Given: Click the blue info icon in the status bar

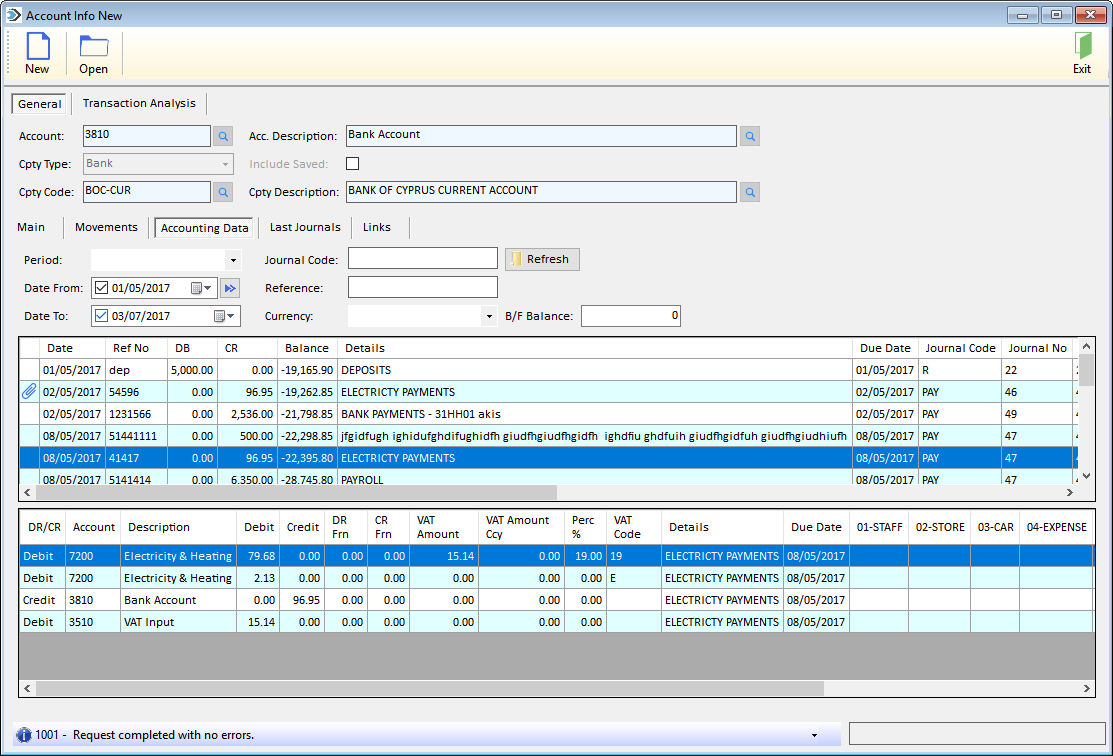Looking at the screenshot, I should point(22,735).
